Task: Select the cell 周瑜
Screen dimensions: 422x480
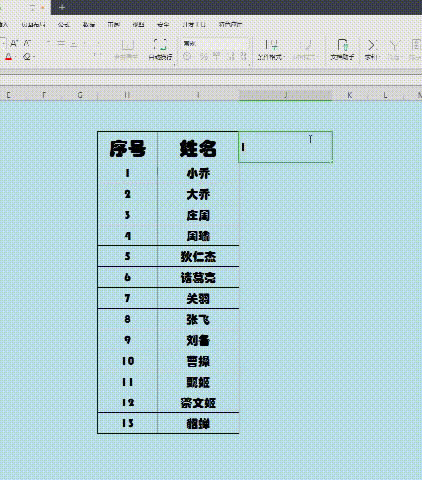Action: coord(198,236)
